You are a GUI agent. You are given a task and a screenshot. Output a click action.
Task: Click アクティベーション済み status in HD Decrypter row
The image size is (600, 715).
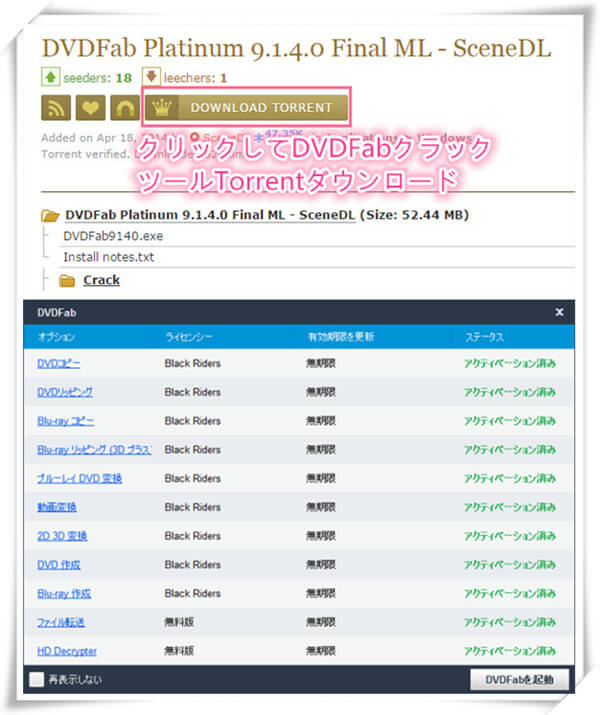pyautogui.click(x=510, y=651)
